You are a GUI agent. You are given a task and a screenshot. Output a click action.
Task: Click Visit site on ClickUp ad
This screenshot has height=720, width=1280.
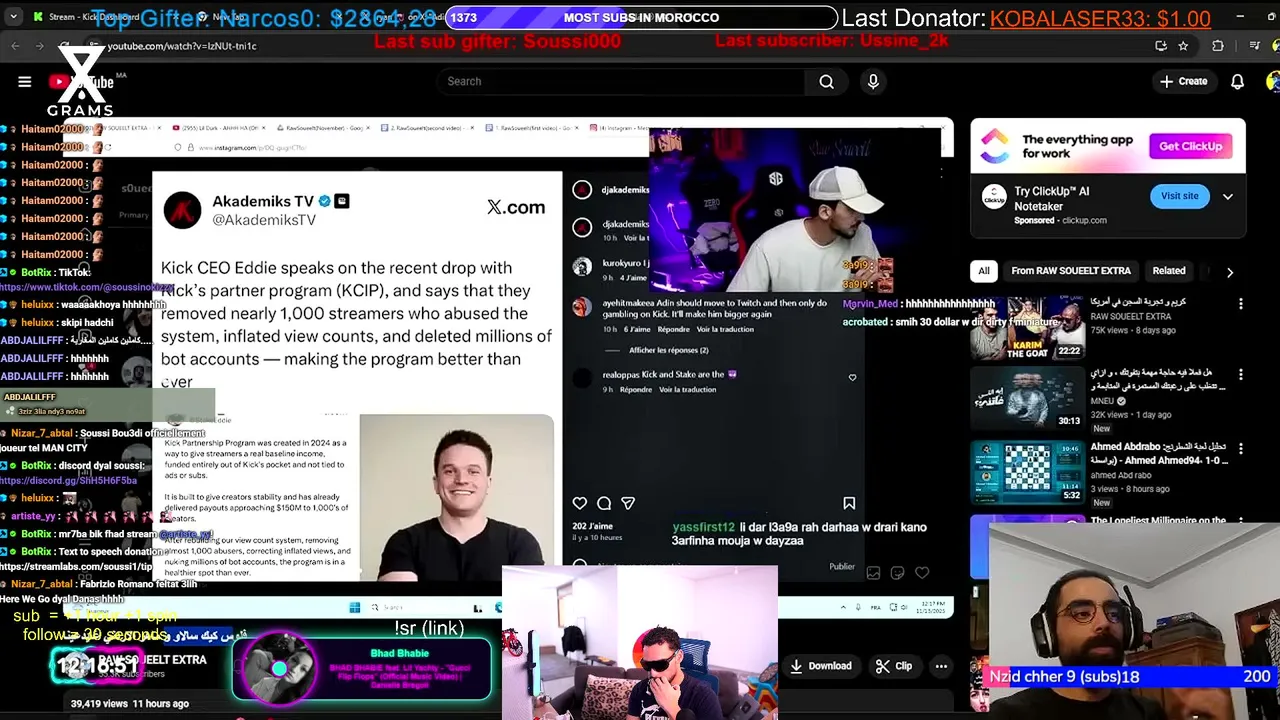pos(1179,196)
